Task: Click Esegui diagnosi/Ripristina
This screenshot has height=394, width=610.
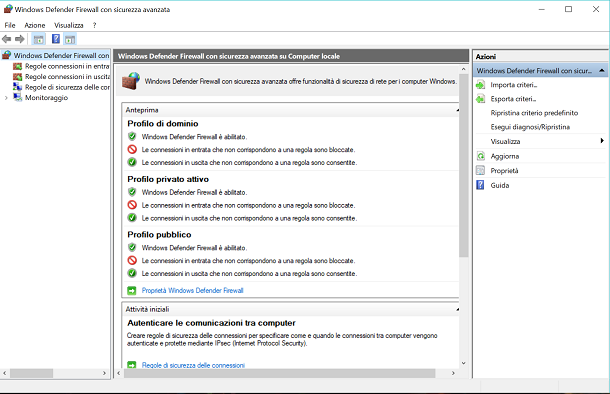Action: pyautogui.click(x=530, y=127)
